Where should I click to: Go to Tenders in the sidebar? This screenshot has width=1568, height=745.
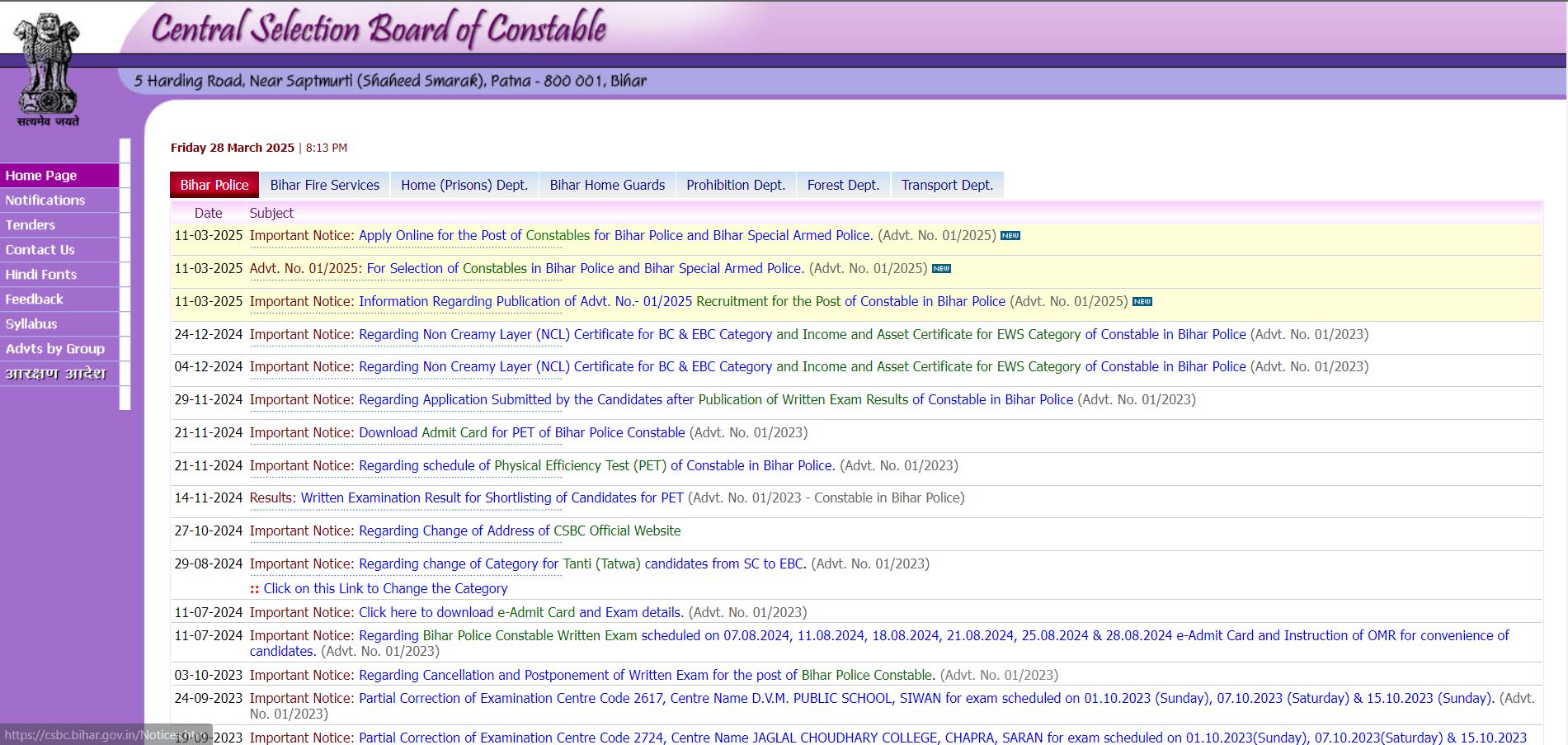(59, 225)
